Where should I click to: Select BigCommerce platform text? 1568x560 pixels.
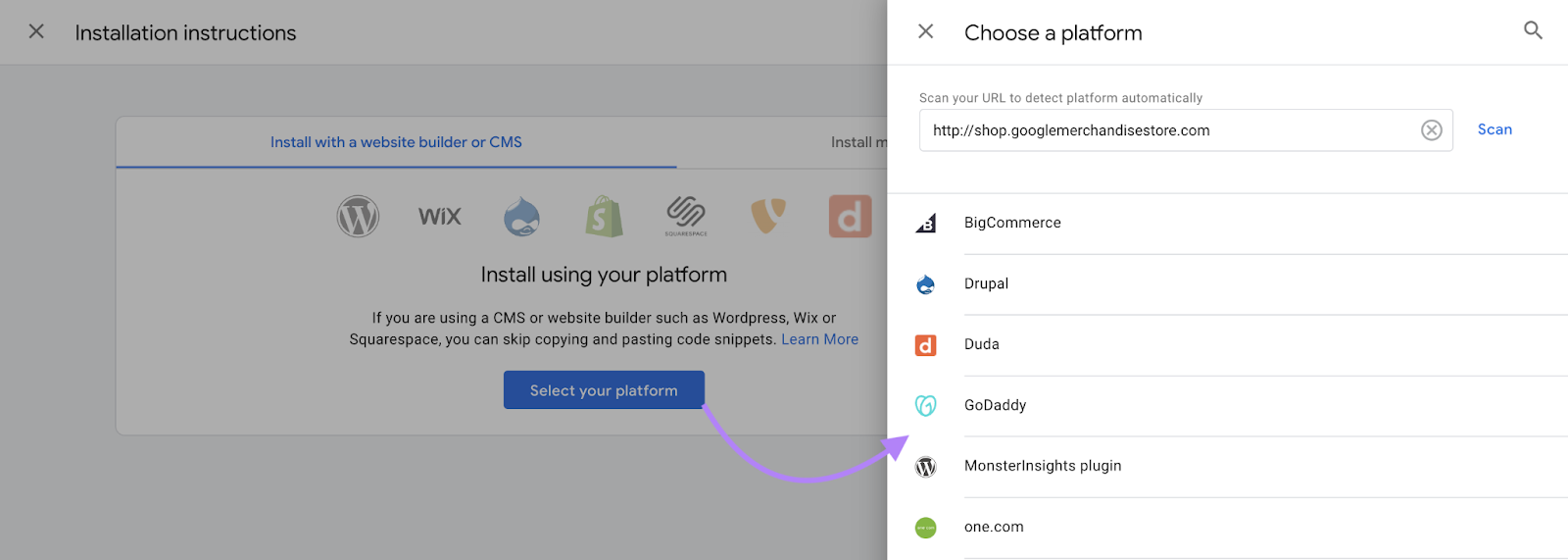[x=1012, y=223]
